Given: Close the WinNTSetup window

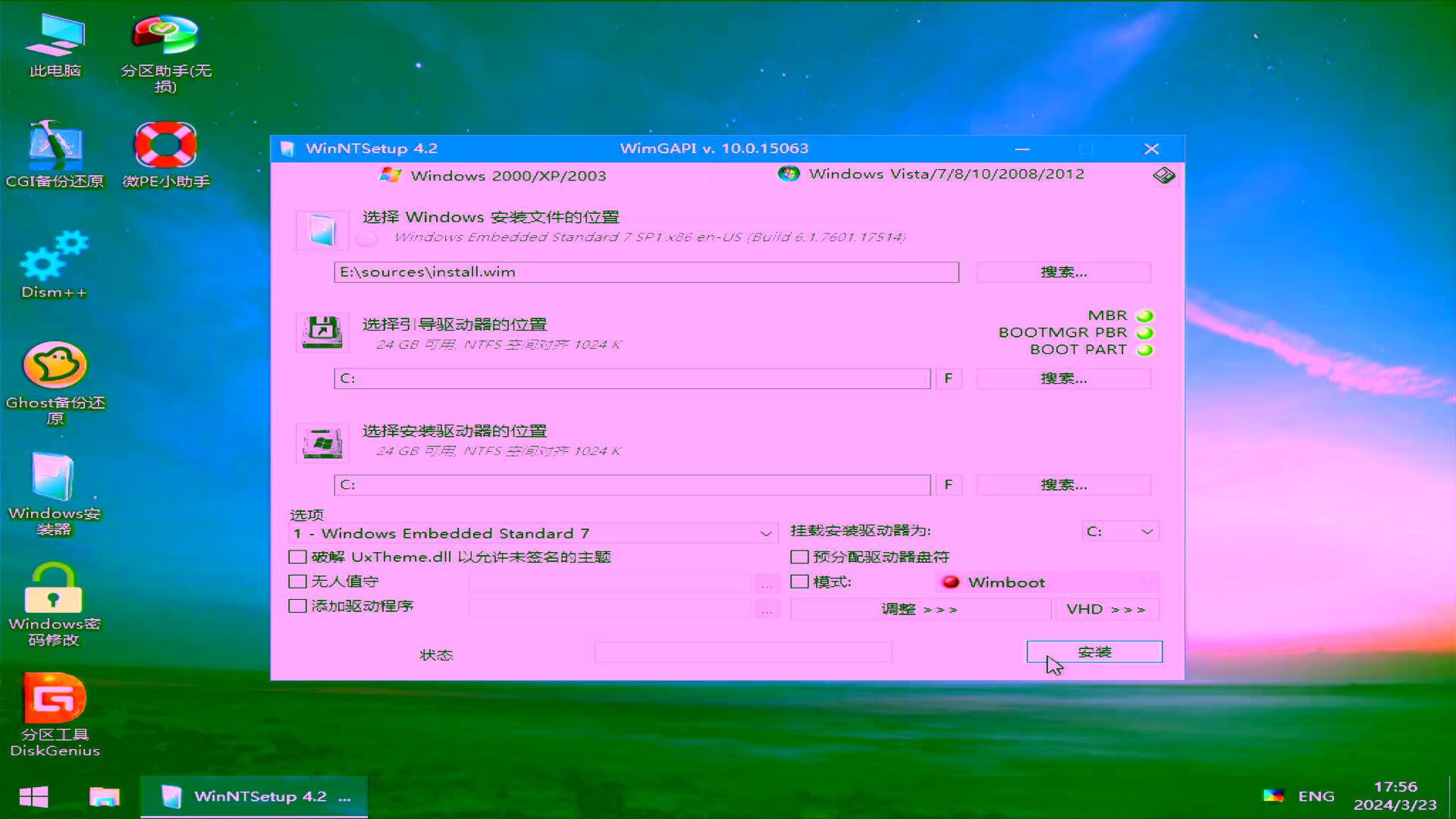Looking at the screenshot, I should (1151, 149).
